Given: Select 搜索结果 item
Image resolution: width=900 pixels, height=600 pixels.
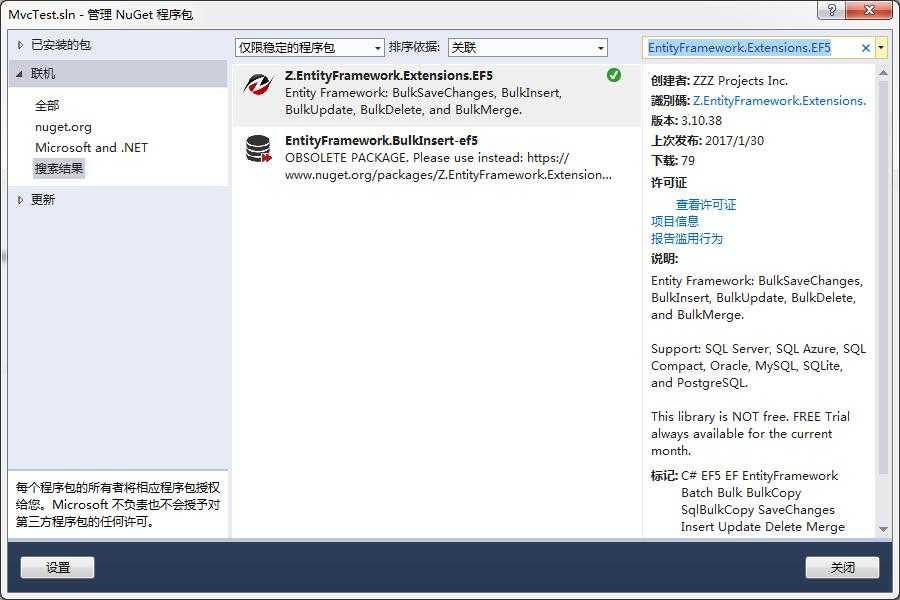Looking at the screenshot, I should [59, 169].
